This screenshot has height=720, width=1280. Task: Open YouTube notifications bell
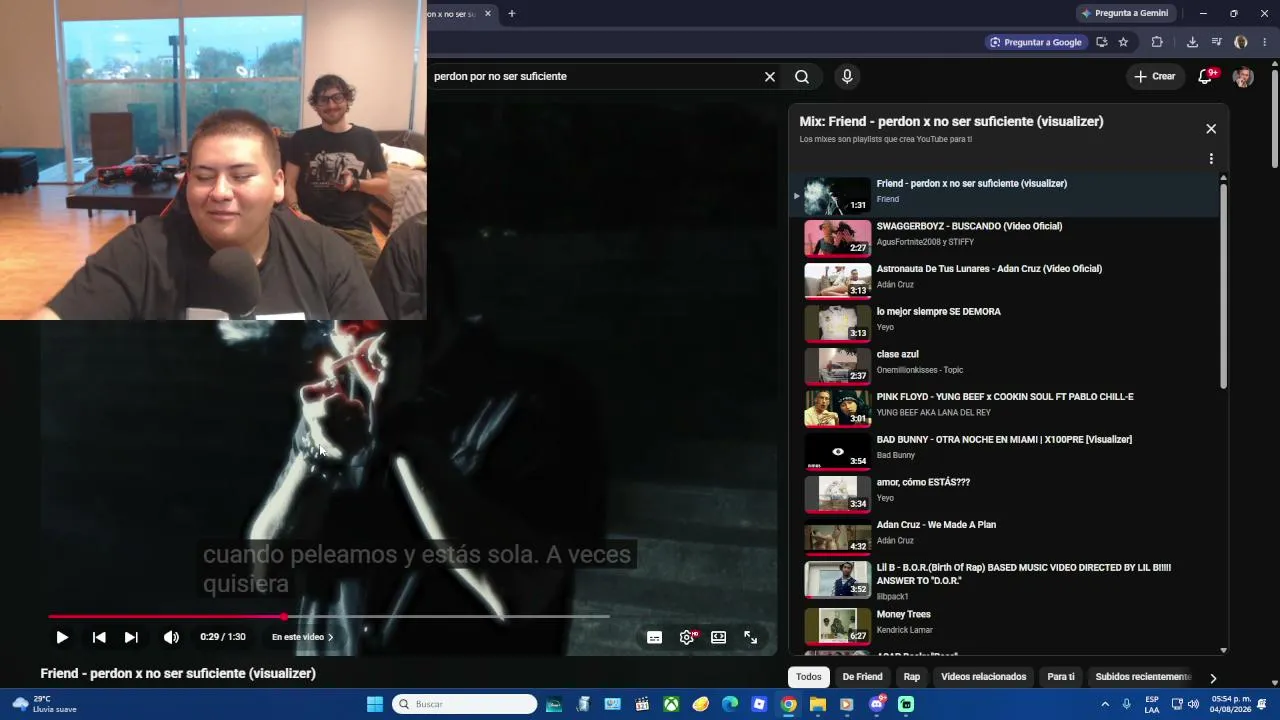click(x=1206, y=76)
